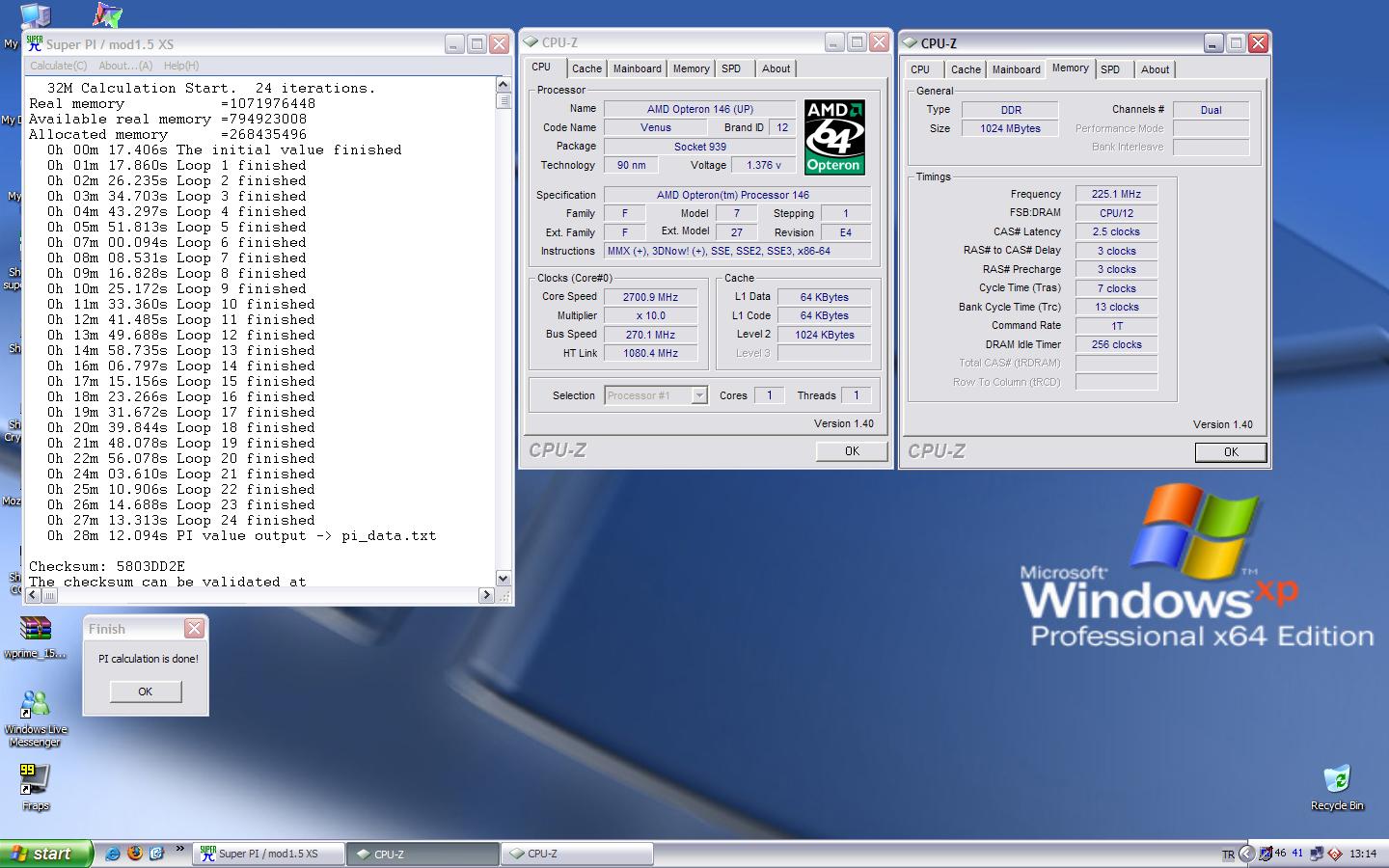The image size is (1389, 868).
Task: Select Mainboard tab in the Memory CPU-Z window
Action: click(x=1017, y=69)
